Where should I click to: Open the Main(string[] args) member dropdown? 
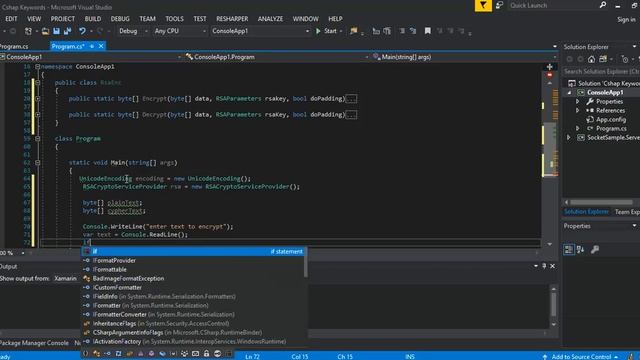coord(464,57)
